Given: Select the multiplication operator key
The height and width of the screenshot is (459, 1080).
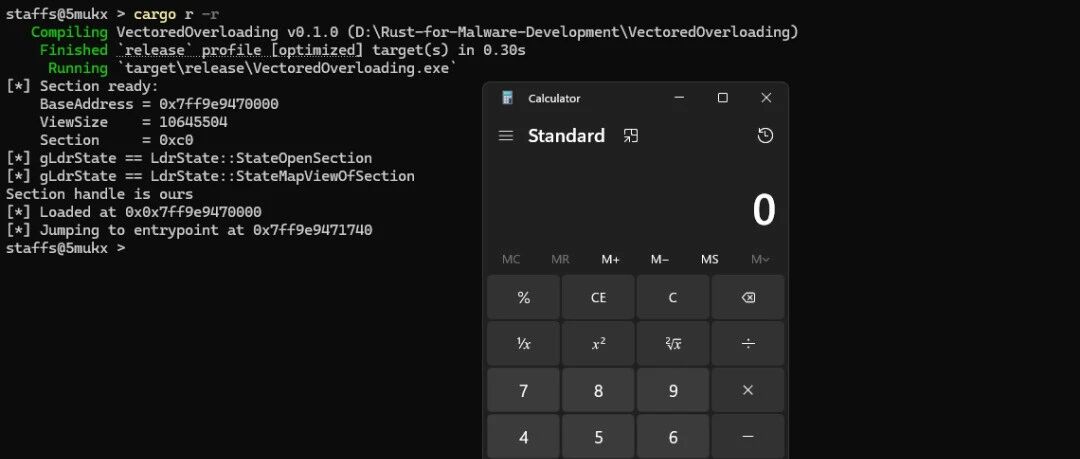Looking at the screenshot, I should pyautogui.click(x=747, y=390).
